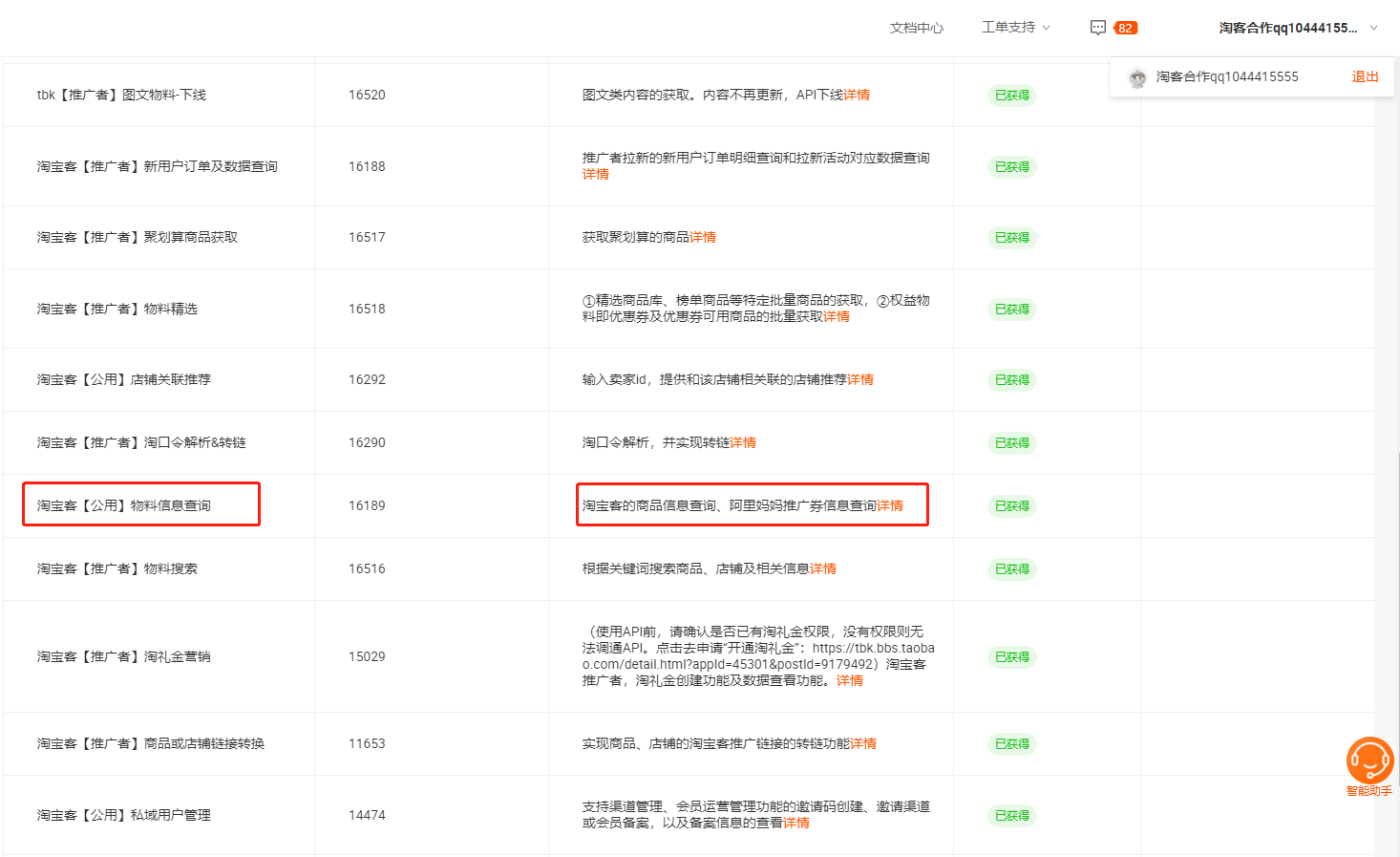This screenshot has width=1400, height=857.
Task: Open 详情 for 商品或店铺链接转换 description
Action: tap(863, 743)
